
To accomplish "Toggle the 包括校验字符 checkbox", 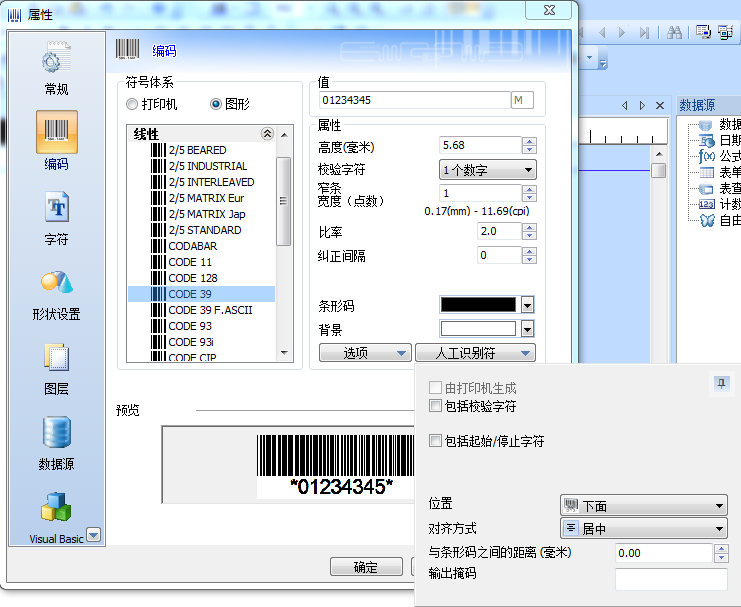I will point(435,406).
